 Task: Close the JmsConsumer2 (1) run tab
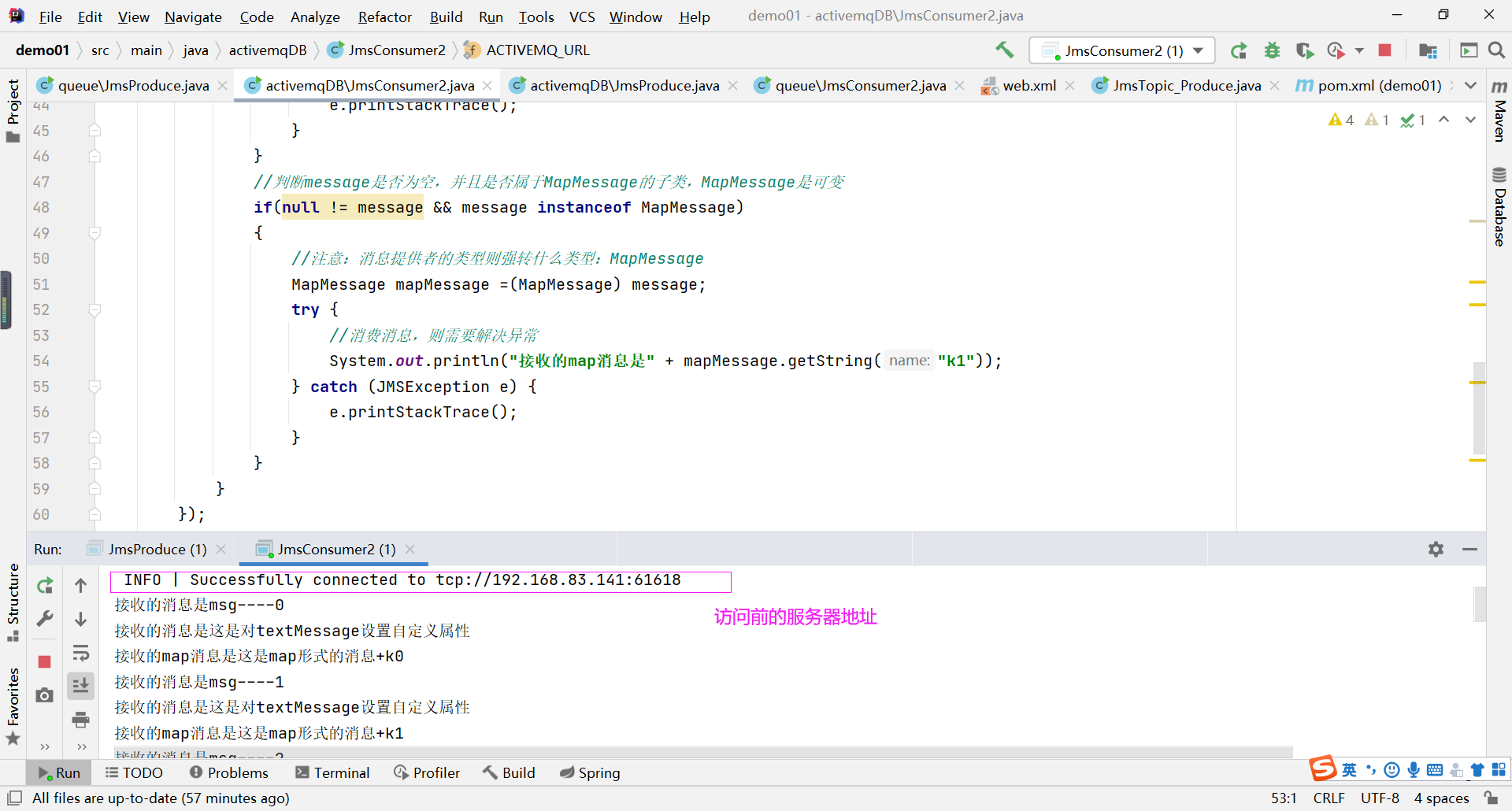tap(409, 549)
